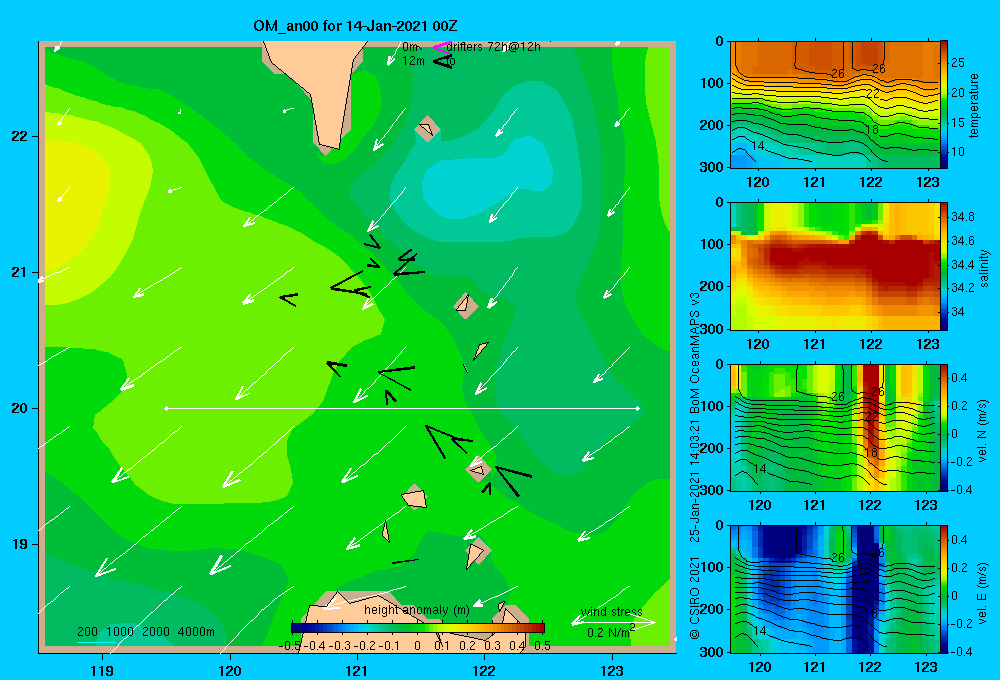Click latitude label 20 on main map

(x=19, y=408)
